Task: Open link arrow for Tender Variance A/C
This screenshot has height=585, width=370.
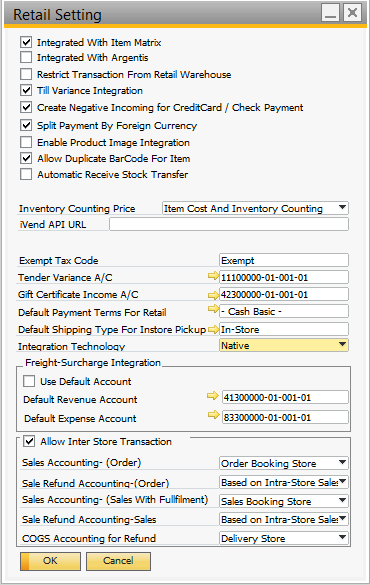Action: (x=213, y=276)
